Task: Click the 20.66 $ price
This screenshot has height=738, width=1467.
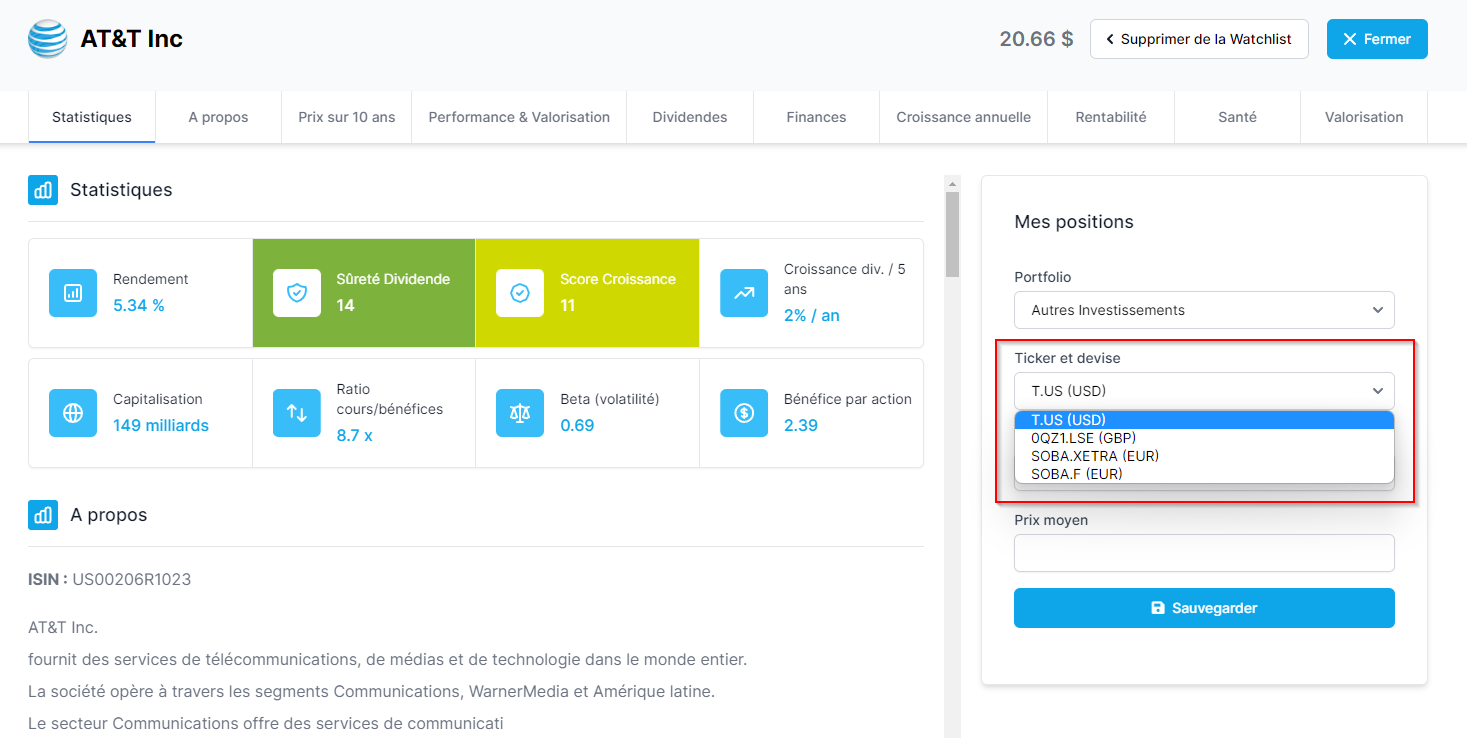Action: (x=1036, y=39)
